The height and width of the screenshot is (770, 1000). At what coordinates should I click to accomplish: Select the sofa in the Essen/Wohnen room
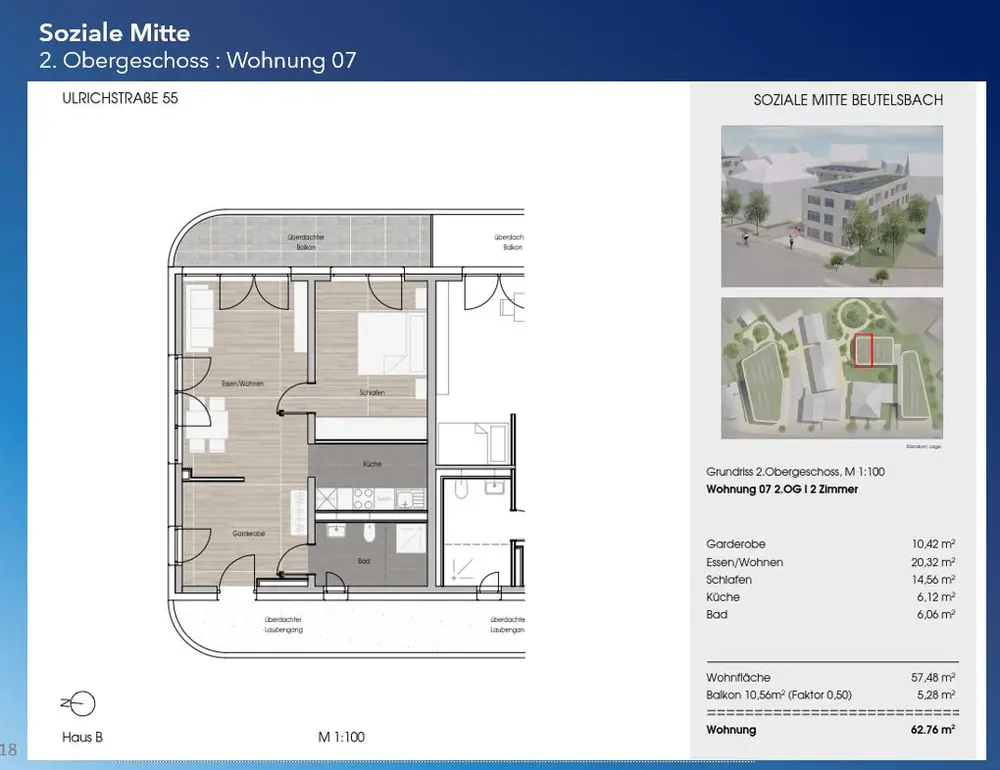tap(199, 317)
